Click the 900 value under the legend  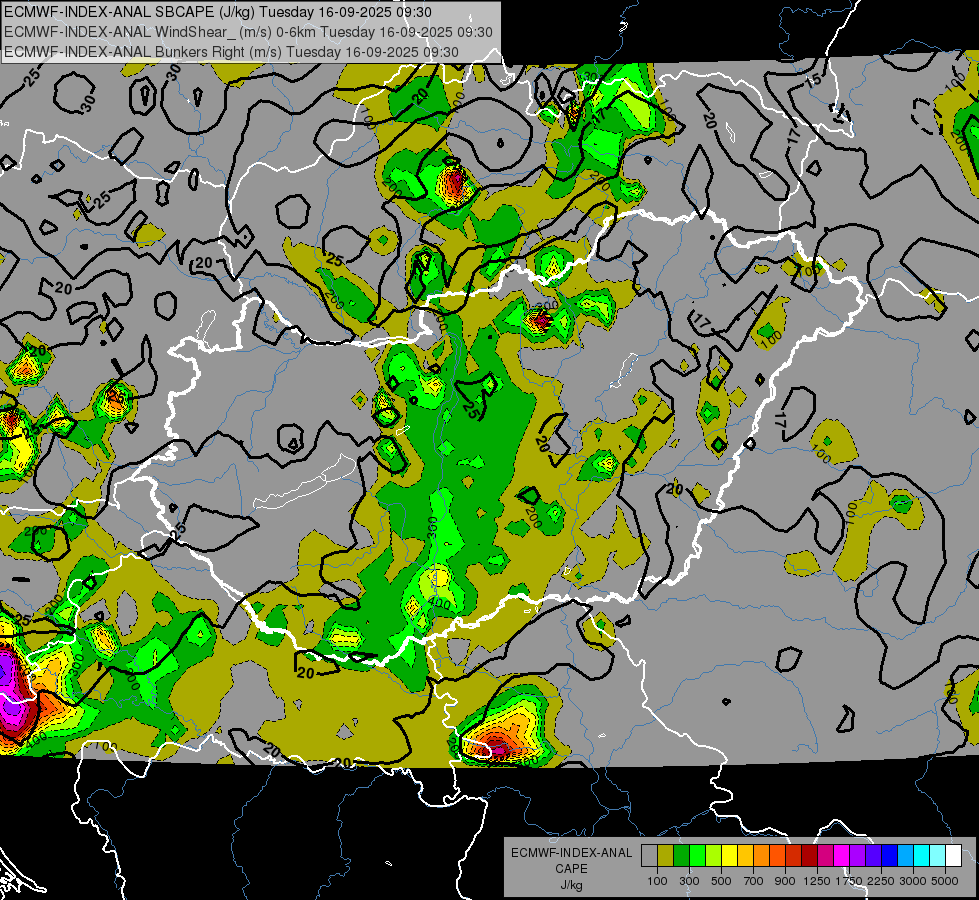785,881
